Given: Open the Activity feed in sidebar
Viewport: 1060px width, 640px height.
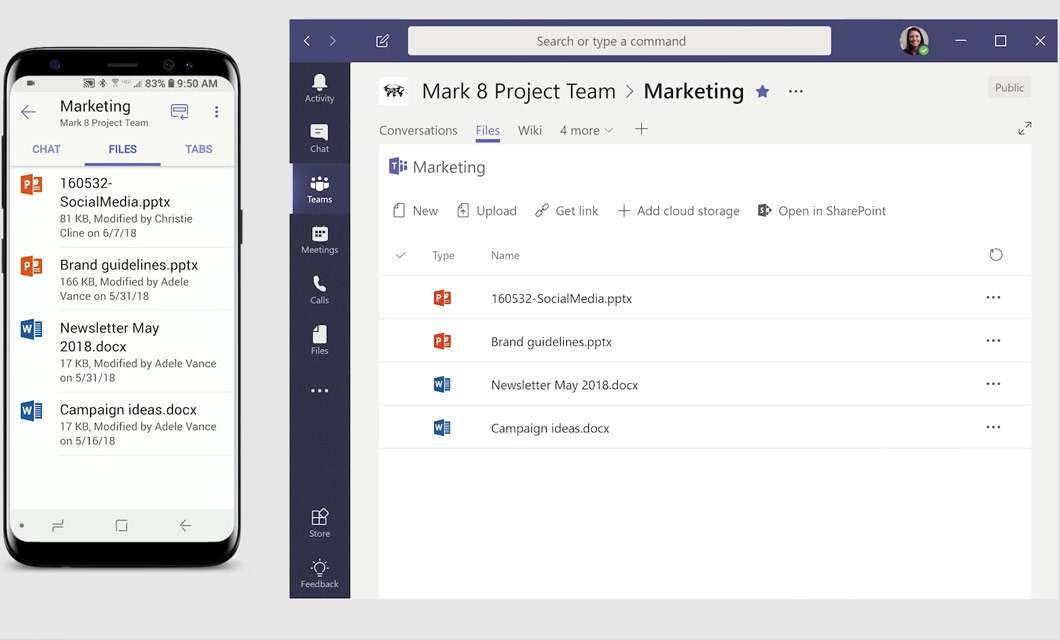Looking at the screenshot, I should pyautogui.click(x=319, y=88).
